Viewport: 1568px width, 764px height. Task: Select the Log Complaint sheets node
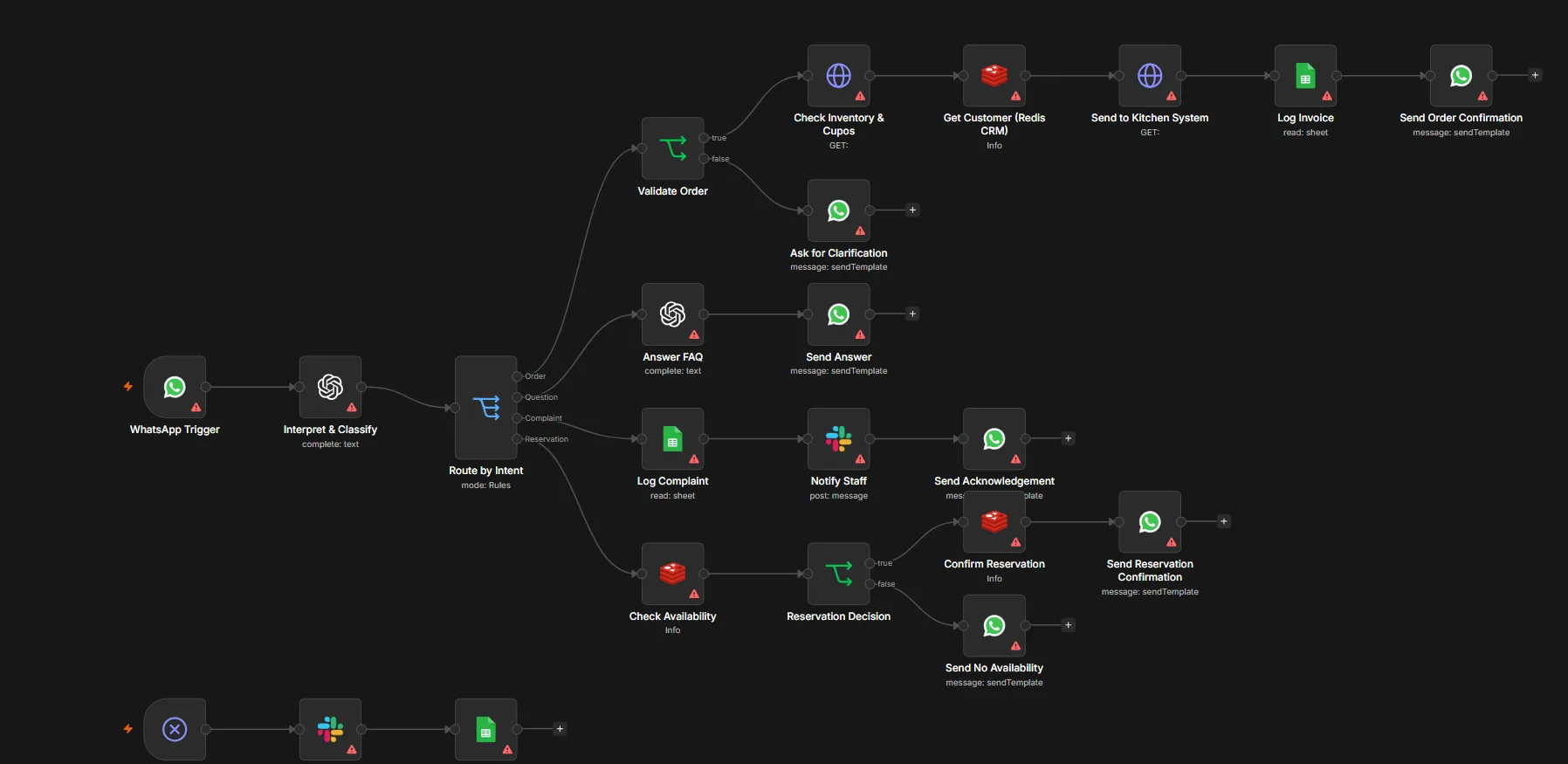coord(672,439)
